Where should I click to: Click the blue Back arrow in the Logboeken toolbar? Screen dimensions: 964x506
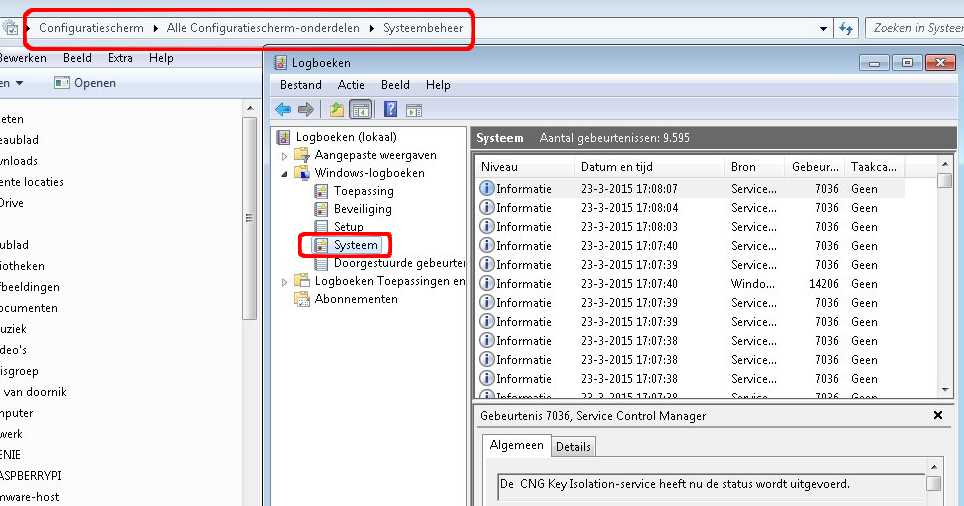click(x=283, y=110)
